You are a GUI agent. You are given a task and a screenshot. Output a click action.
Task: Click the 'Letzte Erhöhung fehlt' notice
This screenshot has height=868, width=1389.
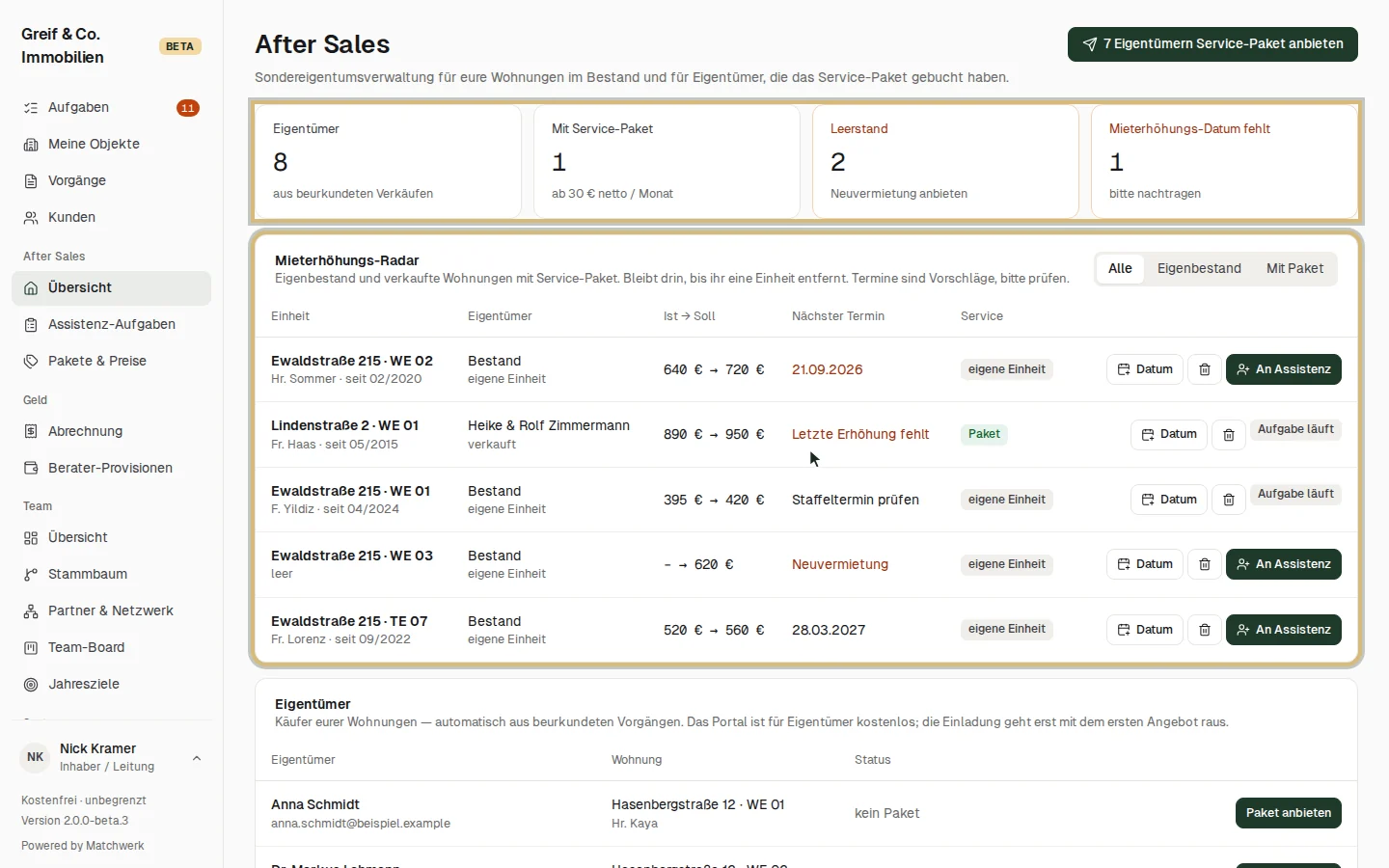pyautogui.click(x=860, y=434)
